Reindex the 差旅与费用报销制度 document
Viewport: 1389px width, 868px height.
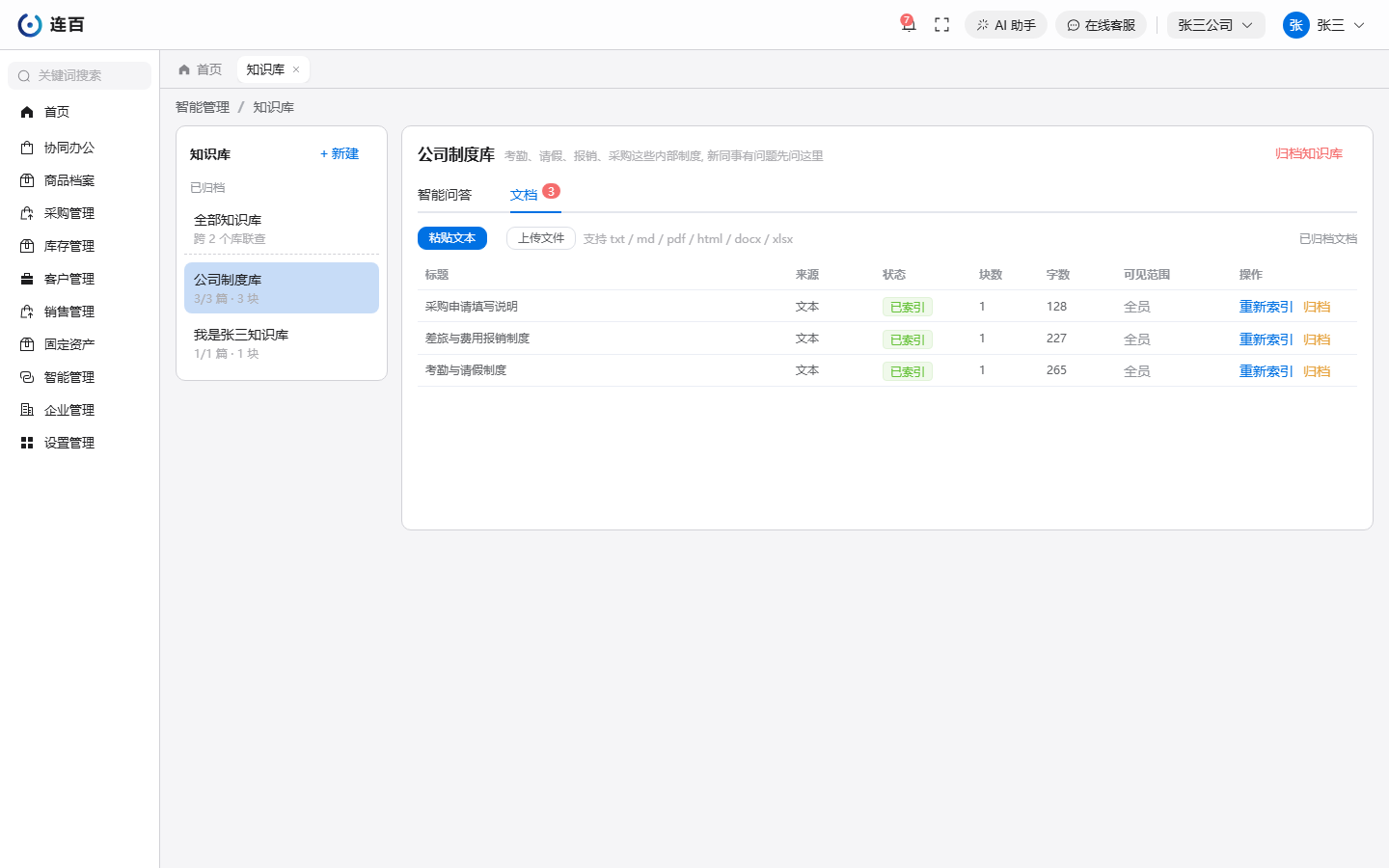click(1266, 339)
